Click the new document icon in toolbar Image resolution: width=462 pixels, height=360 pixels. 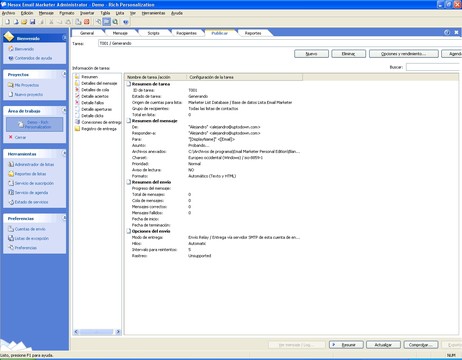[x=7, y=22]
